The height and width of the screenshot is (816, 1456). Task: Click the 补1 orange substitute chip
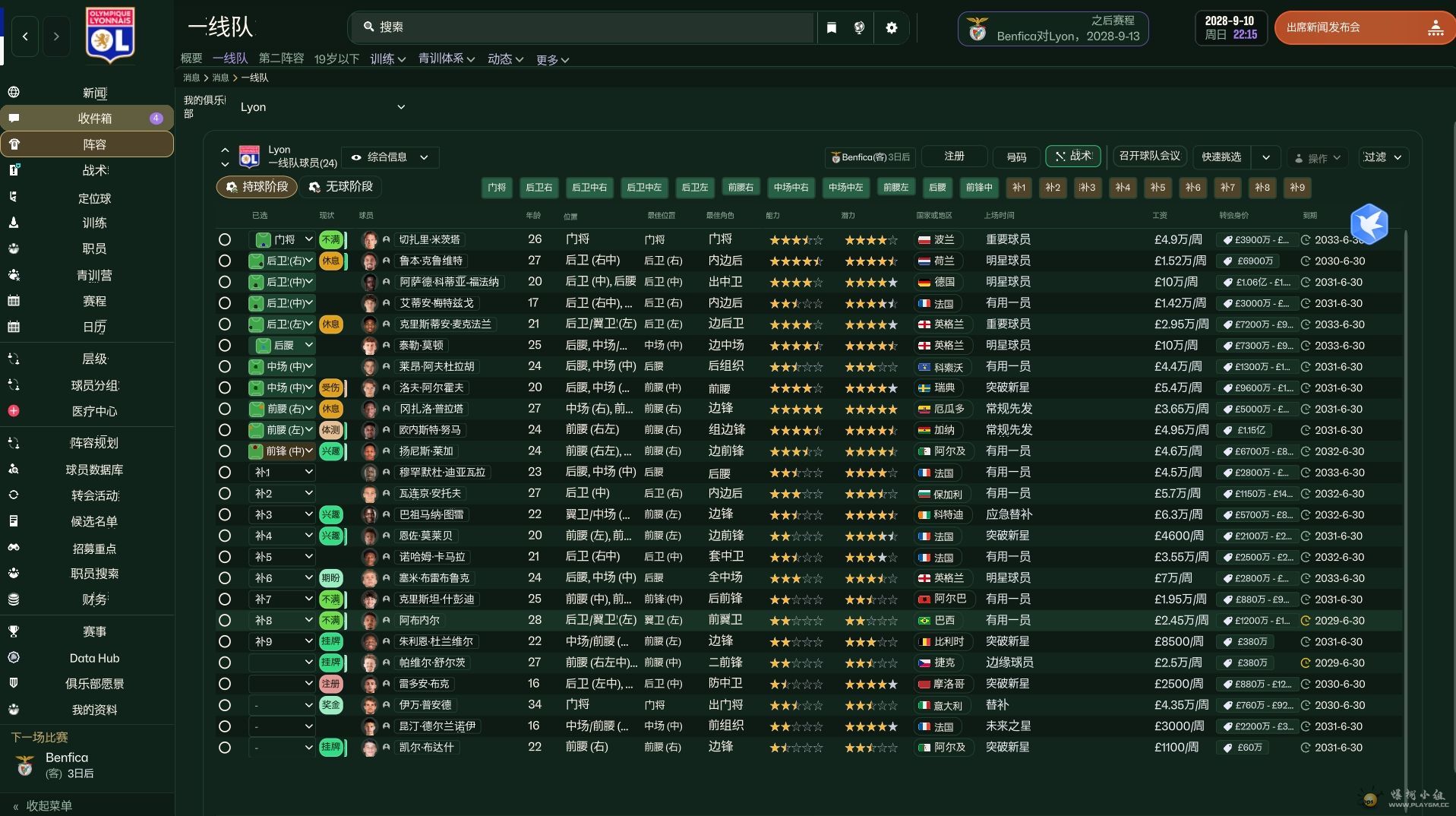[x=1019, y=188]
